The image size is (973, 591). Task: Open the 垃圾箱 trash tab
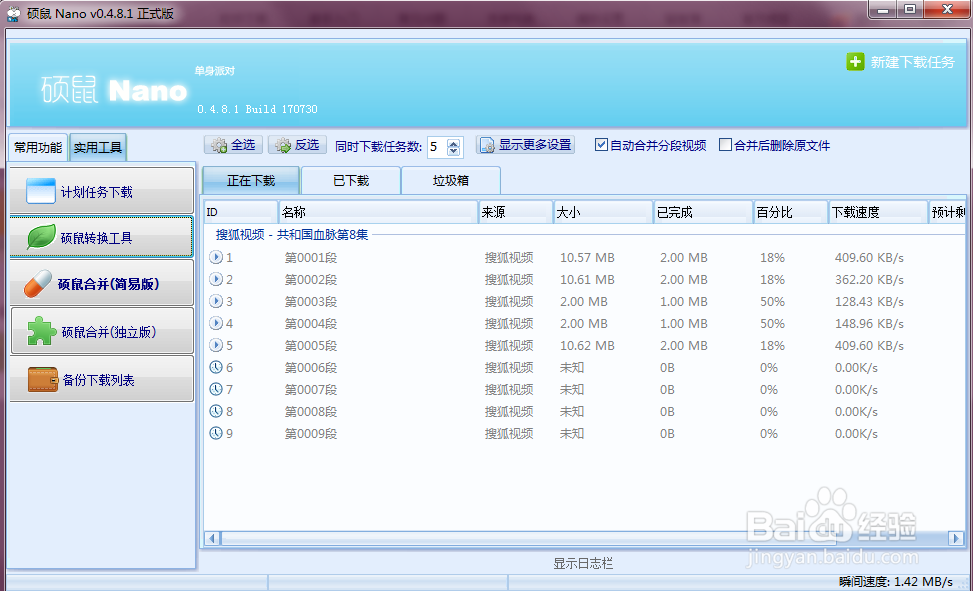click(x=451, y=181)
